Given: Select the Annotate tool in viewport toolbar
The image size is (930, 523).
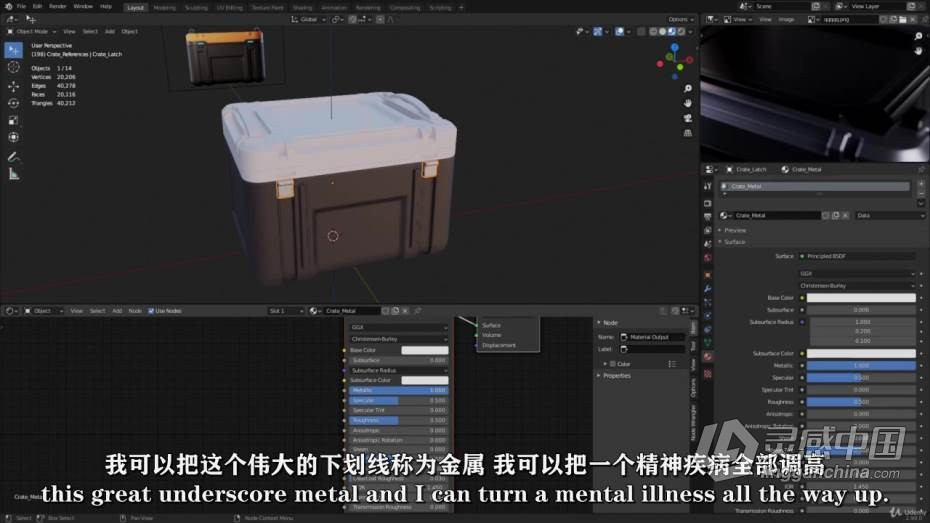Looking at the screenshot, I should 14,157.
